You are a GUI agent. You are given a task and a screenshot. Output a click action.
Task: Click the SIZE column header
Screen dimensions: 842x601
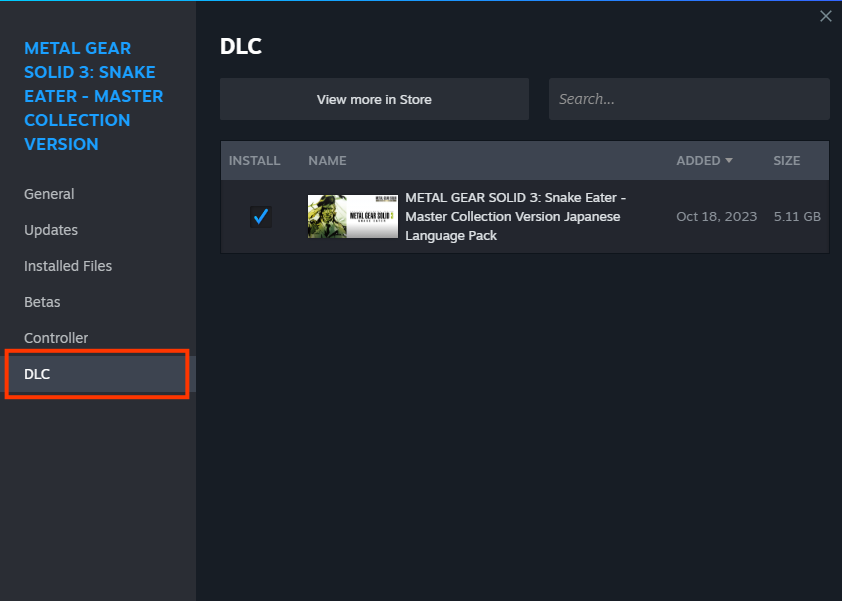click(787, 161)
